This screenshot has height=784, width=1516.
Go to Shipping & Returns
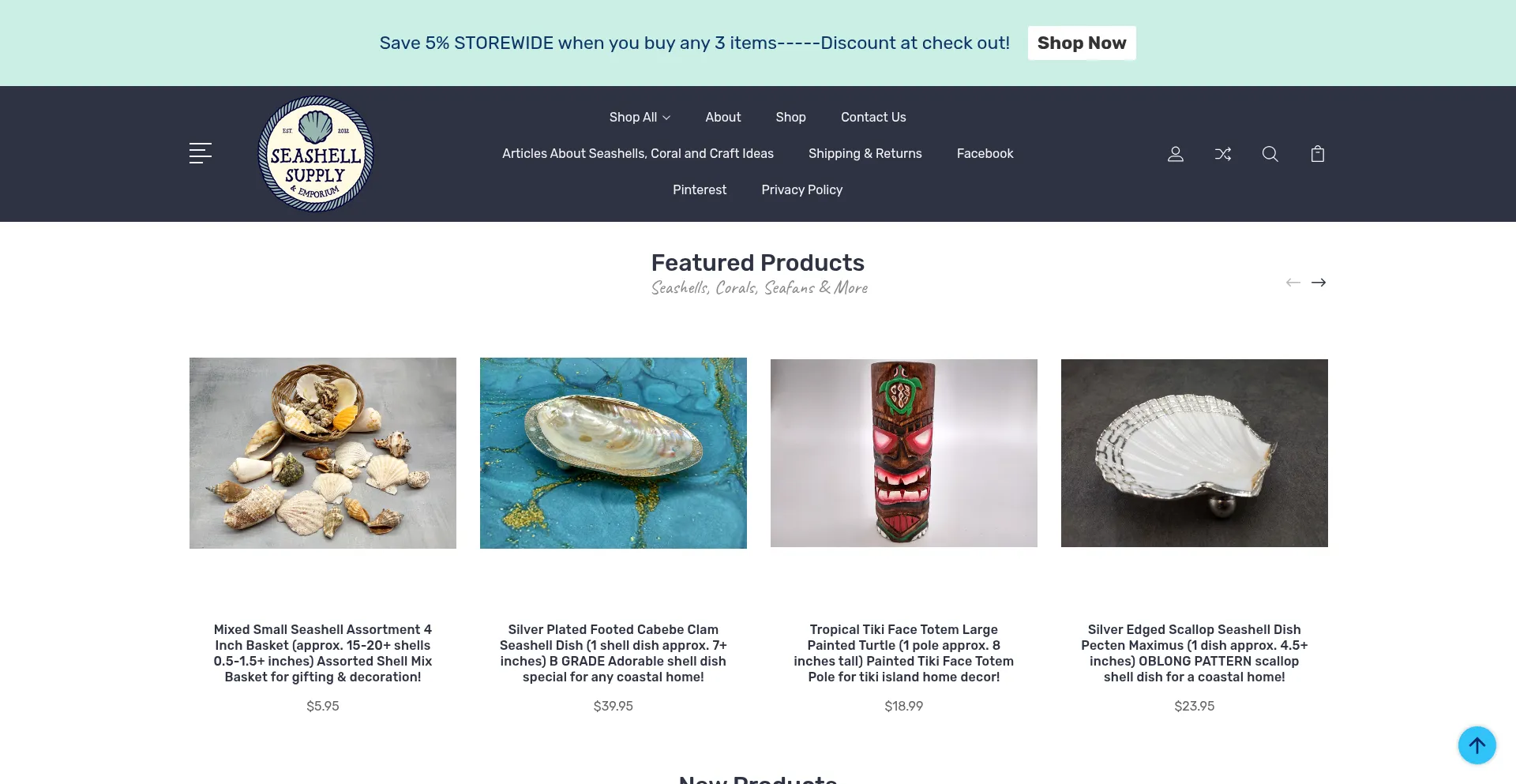pos(865,153)
